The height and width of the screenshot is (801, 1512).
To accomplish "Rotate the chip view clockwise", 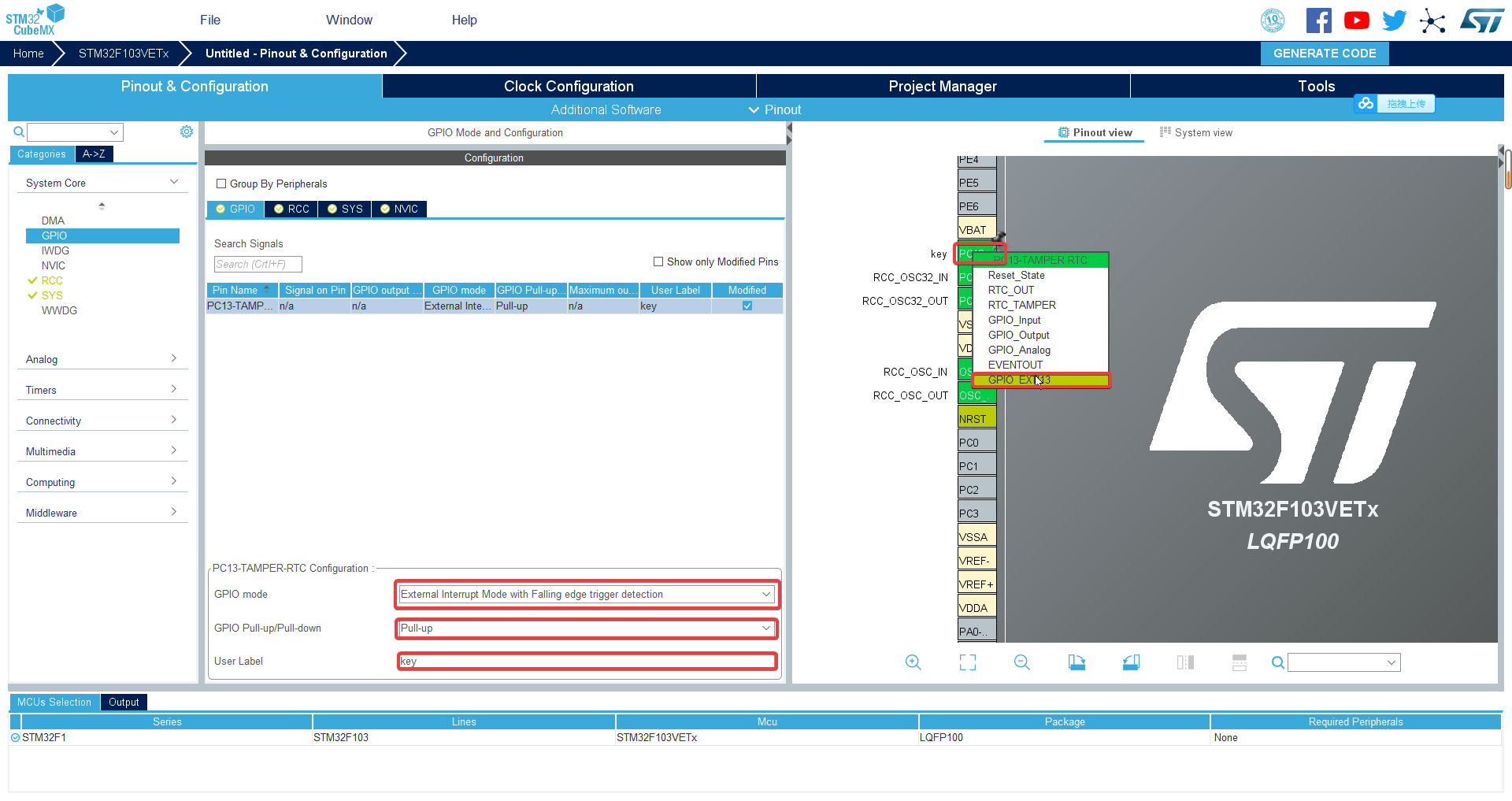I will click(1077, 662).
